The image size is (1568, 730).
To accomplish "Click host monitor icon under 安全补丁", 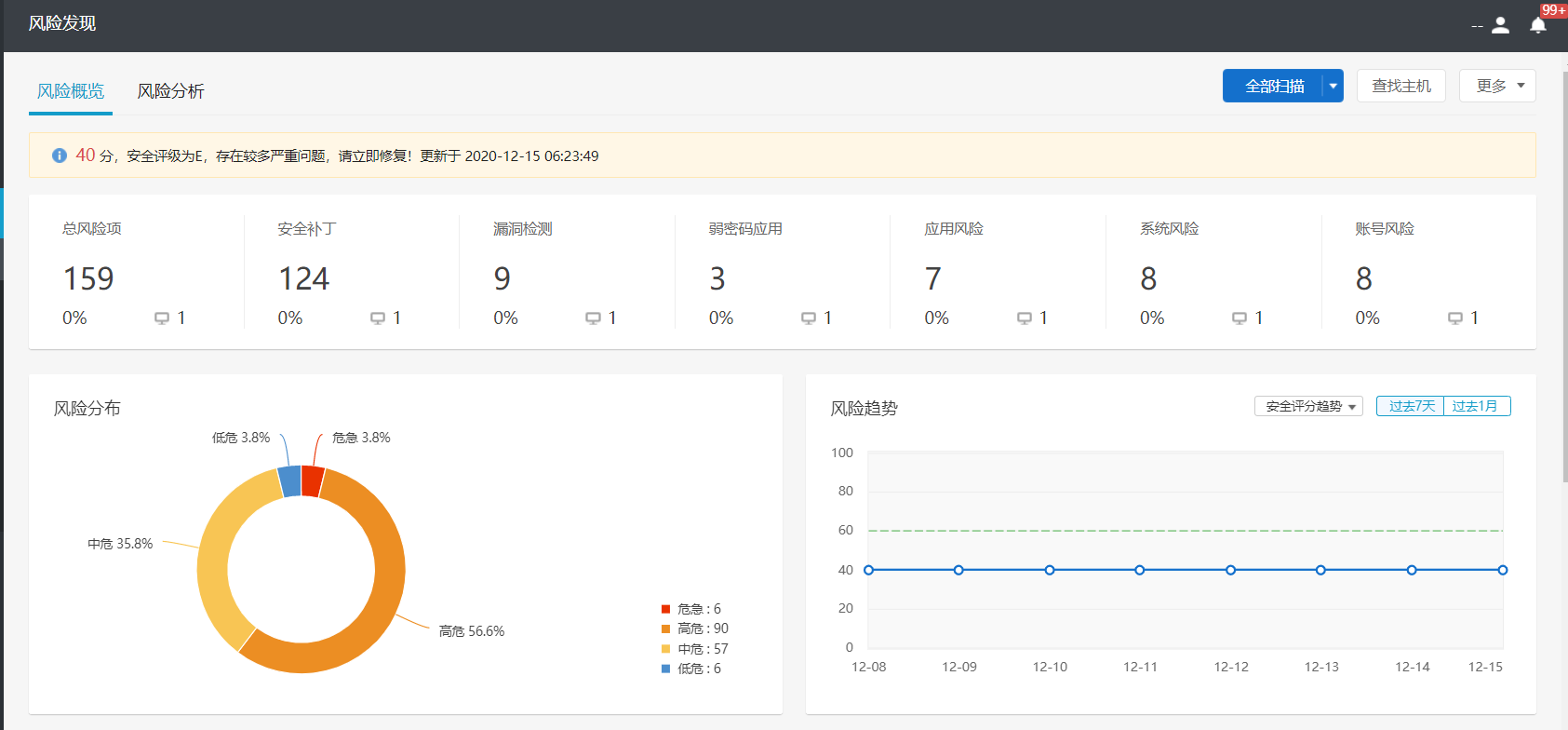I will tap(378, 318).
